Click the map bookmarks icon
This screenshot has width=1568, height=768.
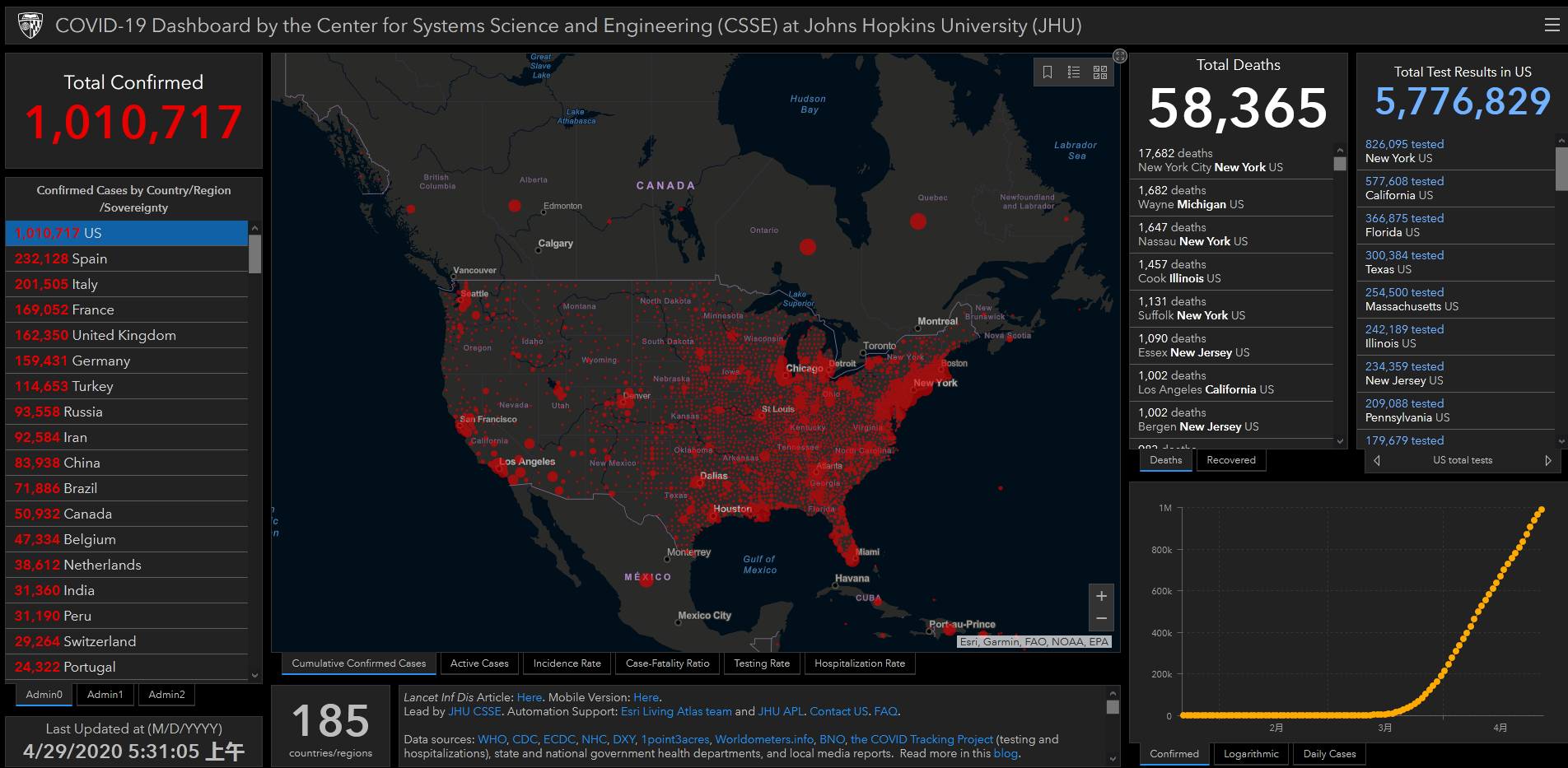tap(1048, 72)
